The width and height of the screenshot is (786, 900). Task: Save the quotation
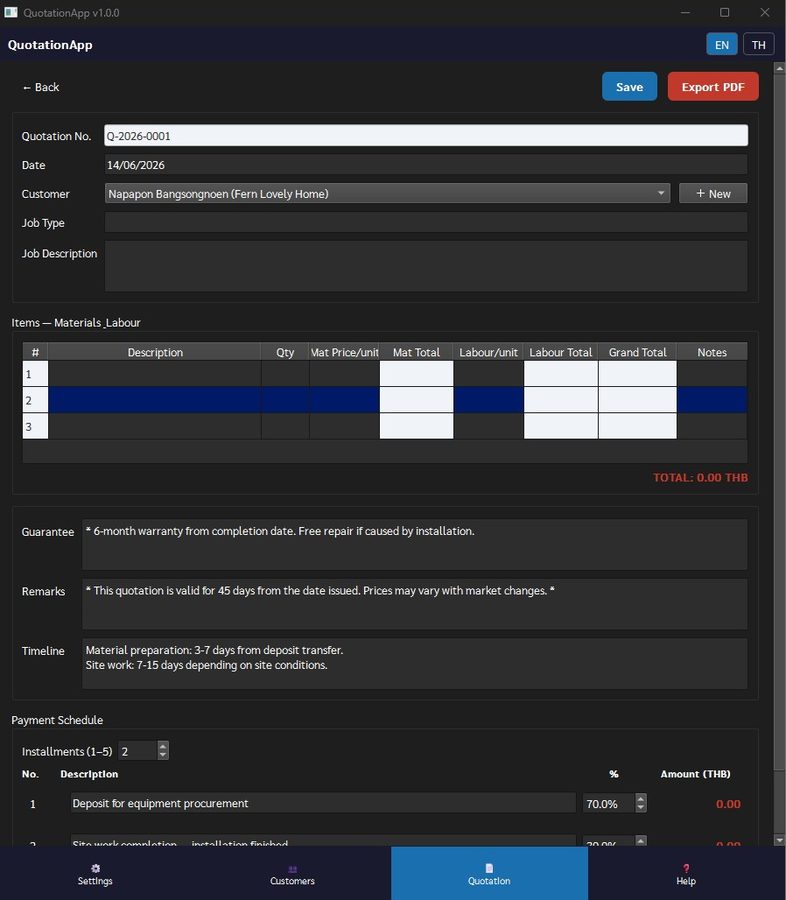tap(629, 87)
